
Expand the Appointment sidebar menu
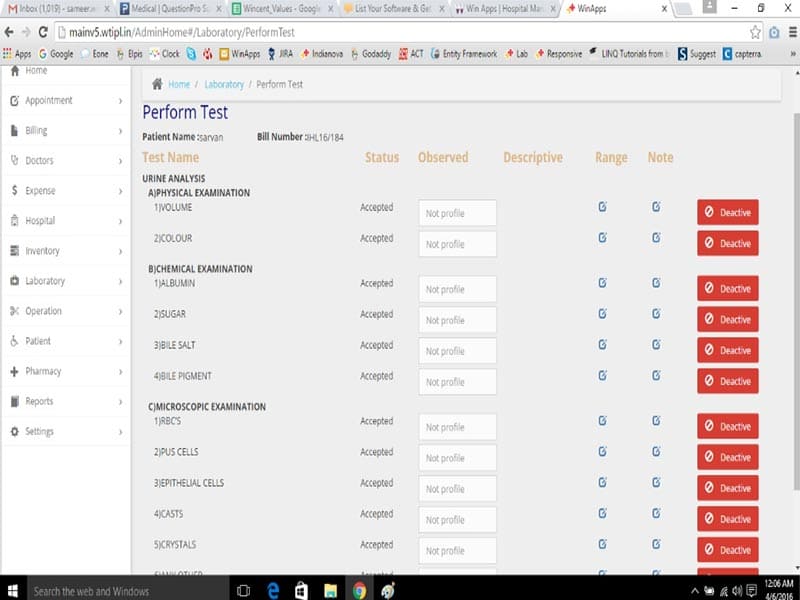point(67,101)
